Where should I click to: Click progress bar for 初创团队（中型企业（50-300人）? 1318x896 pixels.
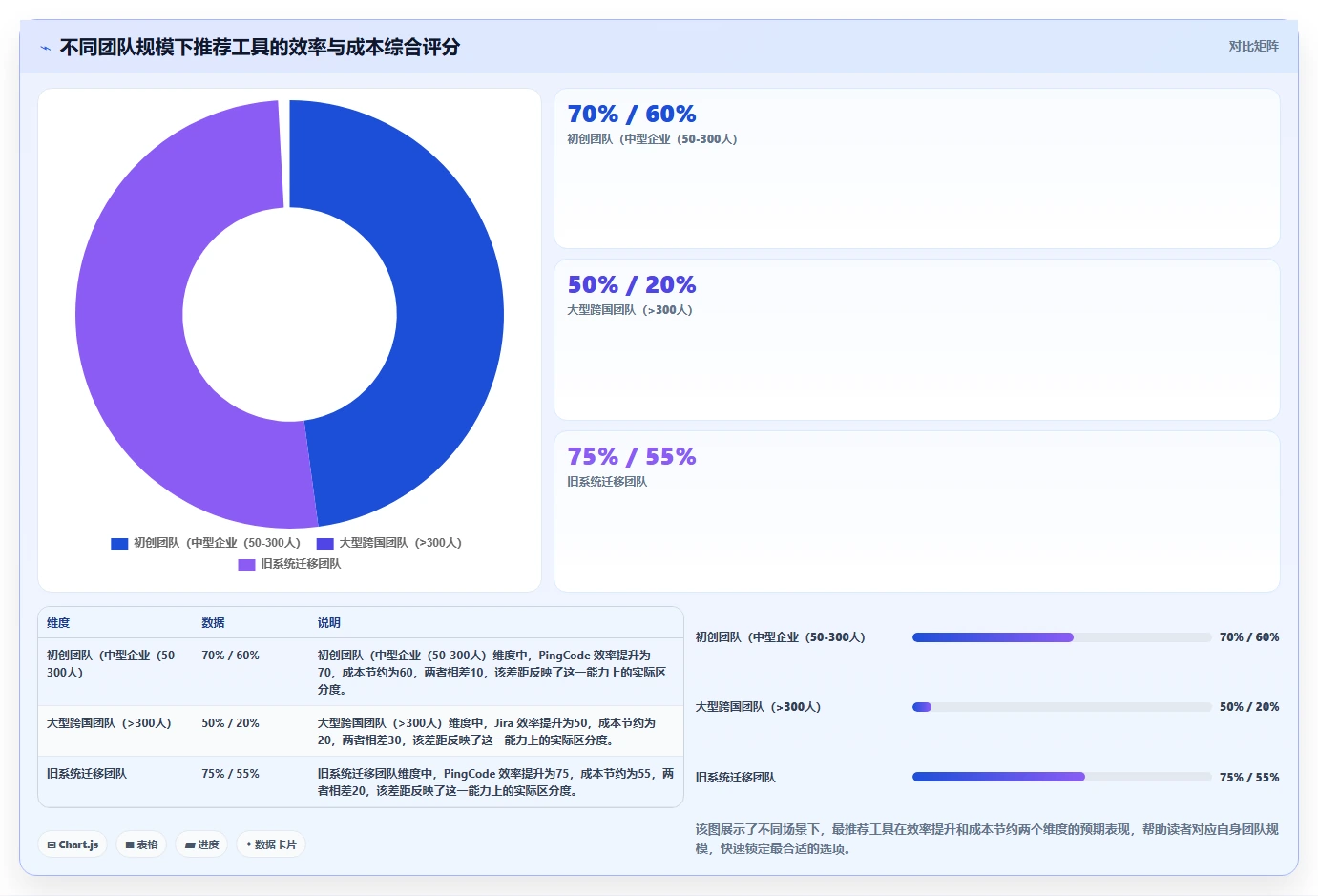click(1061, 637)
